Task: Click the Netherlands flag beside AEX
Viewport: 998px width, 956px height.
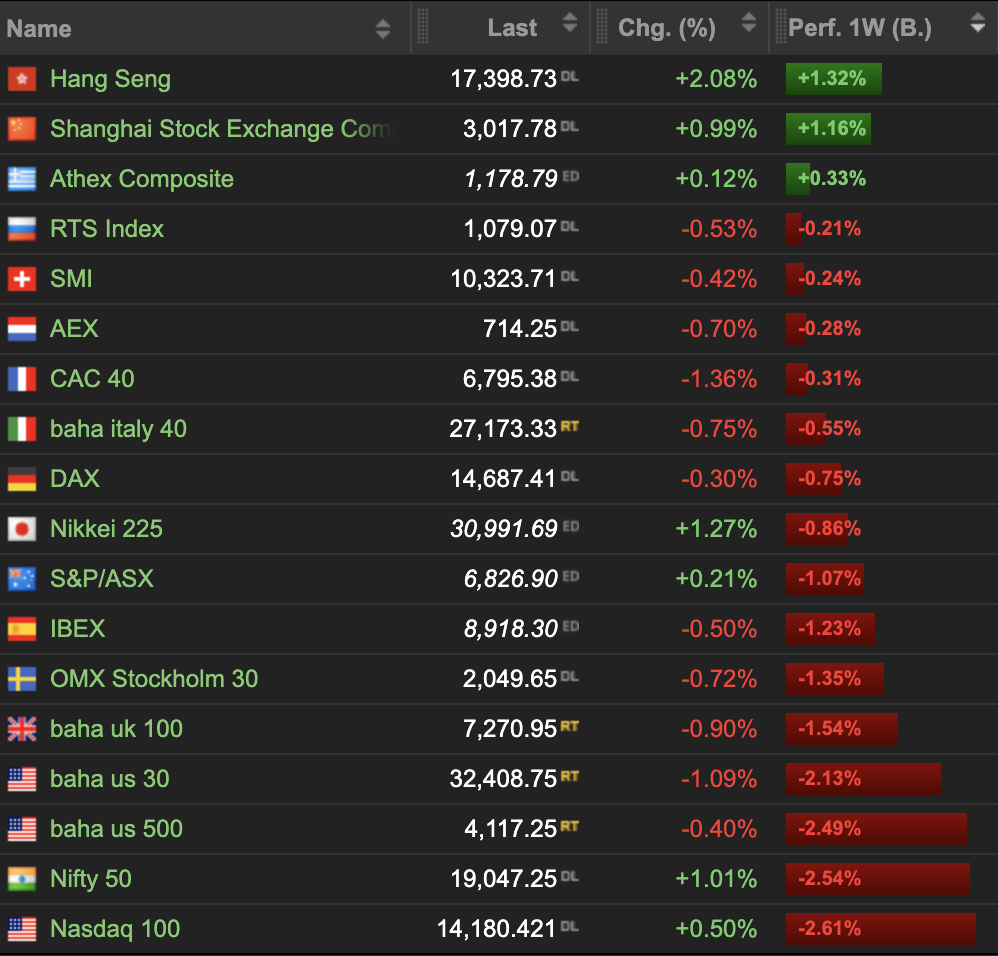Action: coord(22,329)
